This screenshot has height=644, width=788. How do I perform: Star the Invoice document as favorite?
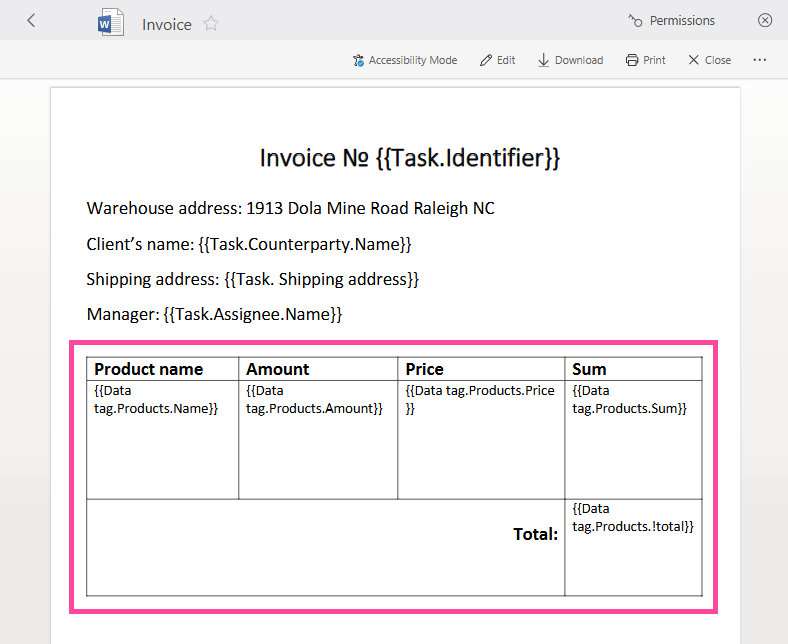211,24
